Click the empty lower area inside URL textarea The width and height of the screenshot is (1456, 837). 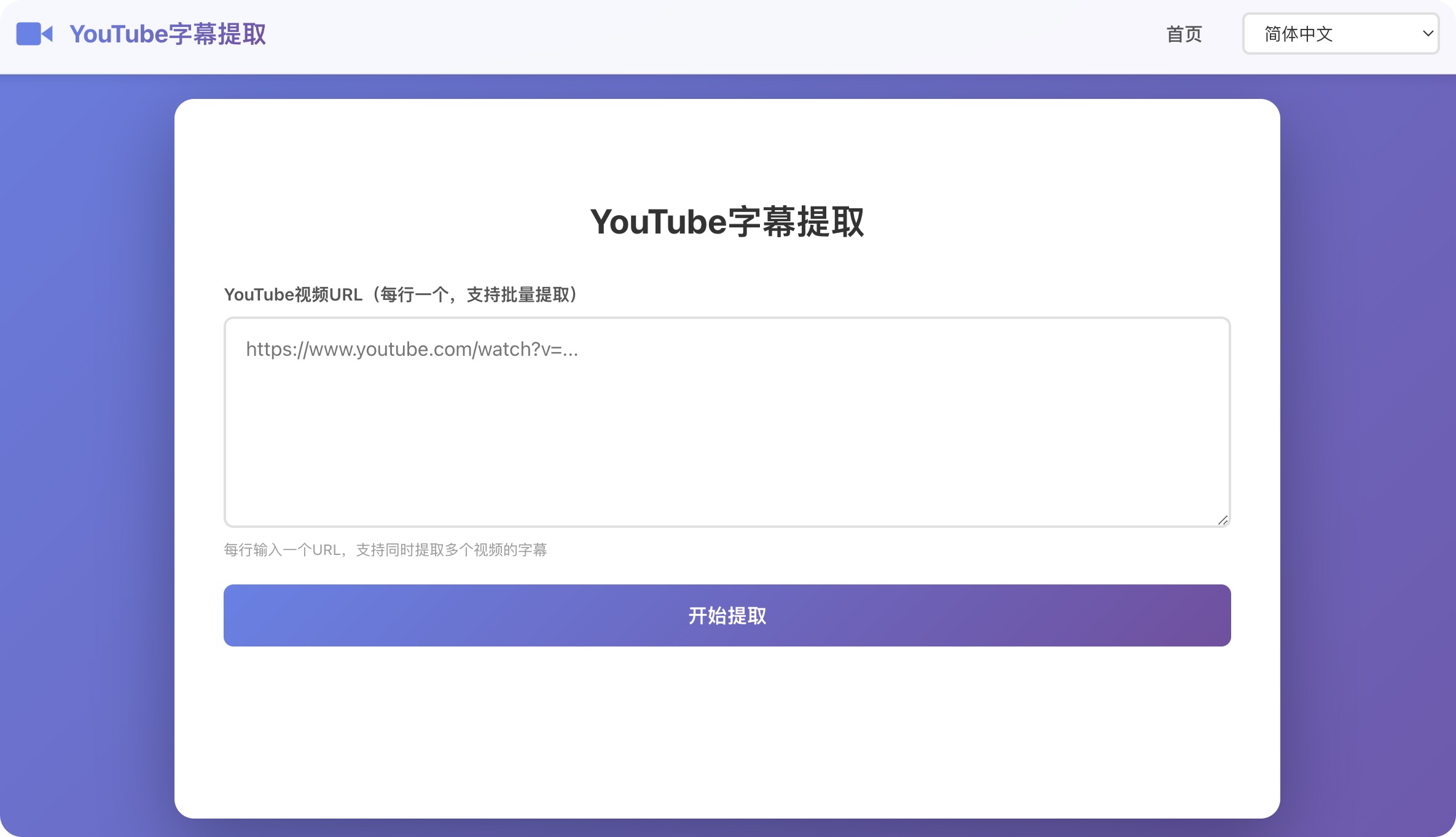(x=727, y=473)
